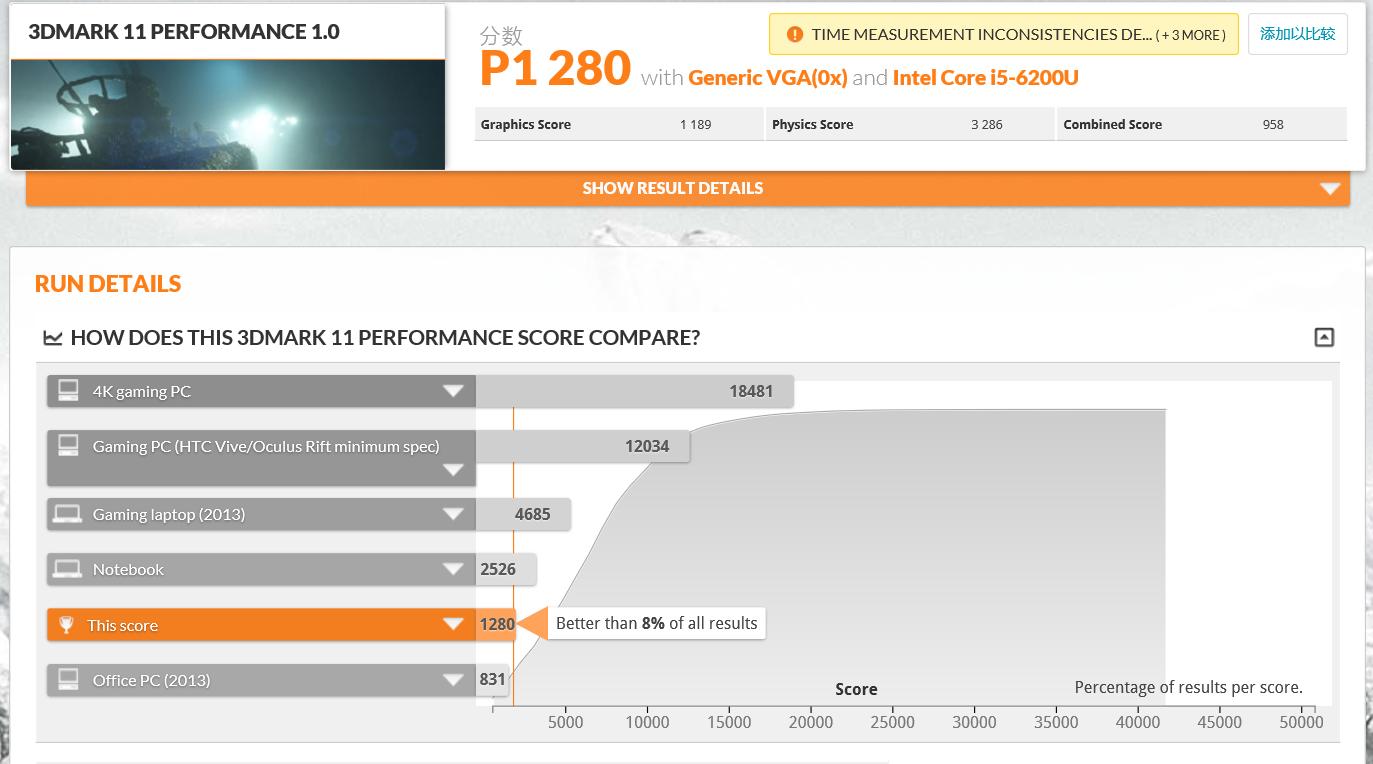The width and height of the screenshot is (1373, 764).
Task: Click the Physics Score value 3 286
Action: coord(986,125)
